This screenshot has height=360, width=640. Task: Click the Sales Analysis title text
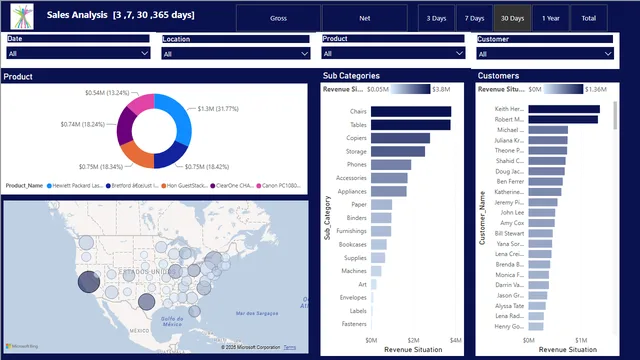click(121, 15)
